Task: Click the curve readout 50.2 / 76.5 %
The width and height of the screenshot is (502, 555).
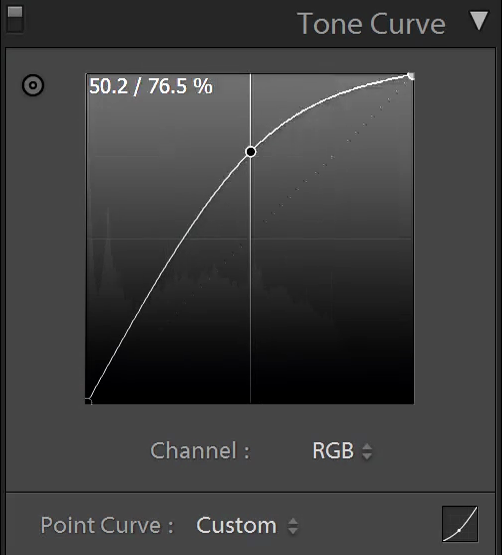Action: [151, 86]
